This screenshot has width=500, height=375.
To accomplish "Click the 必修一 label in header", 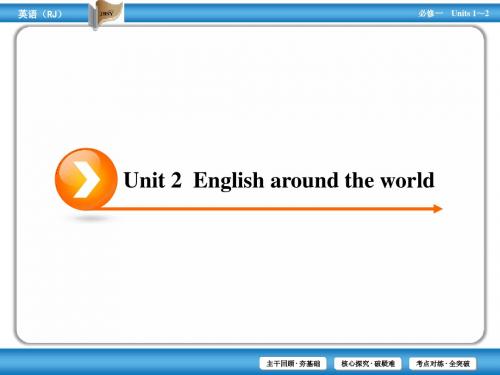I will coord(430,13).
